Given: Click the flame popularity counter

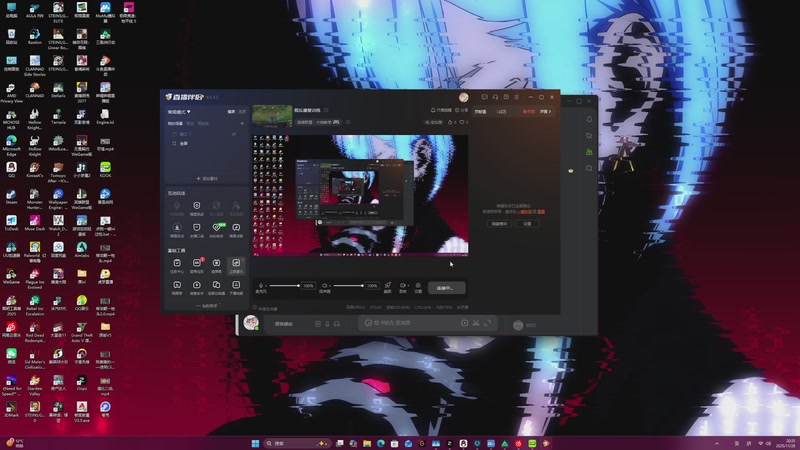Looking at the screenshot, I should click(452, 122).
